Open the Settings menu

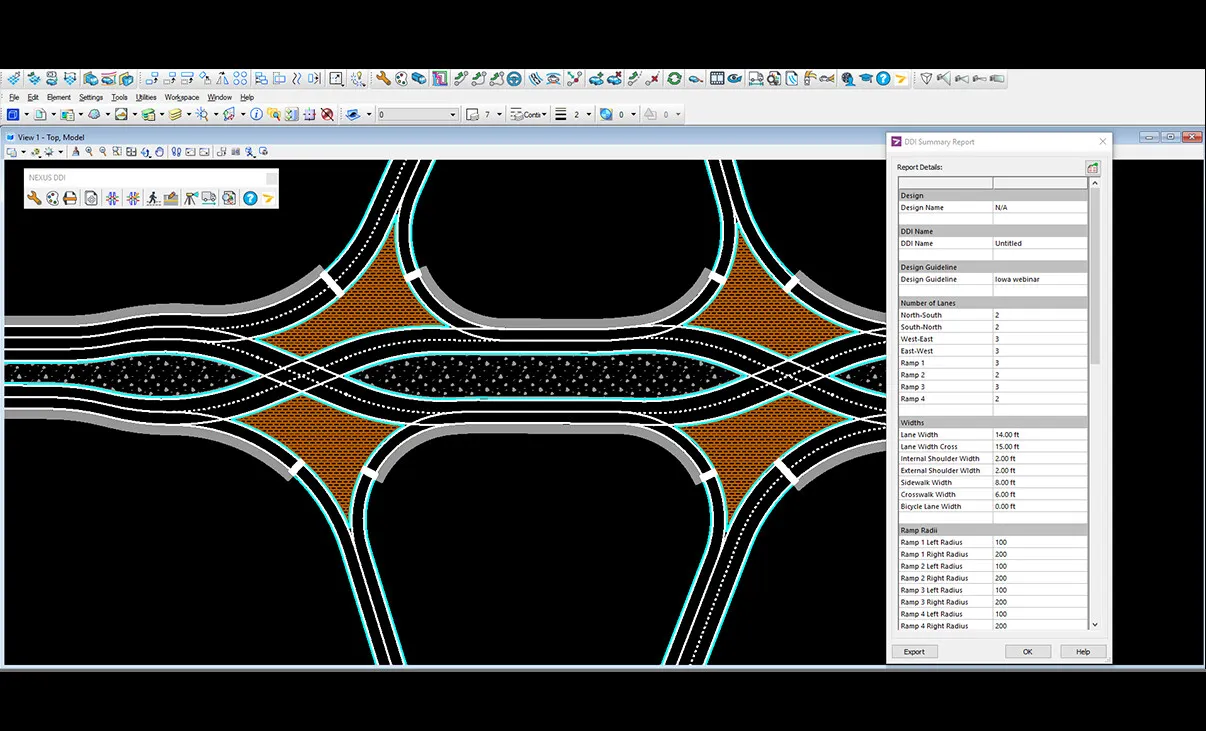click(x=91, y=97)
